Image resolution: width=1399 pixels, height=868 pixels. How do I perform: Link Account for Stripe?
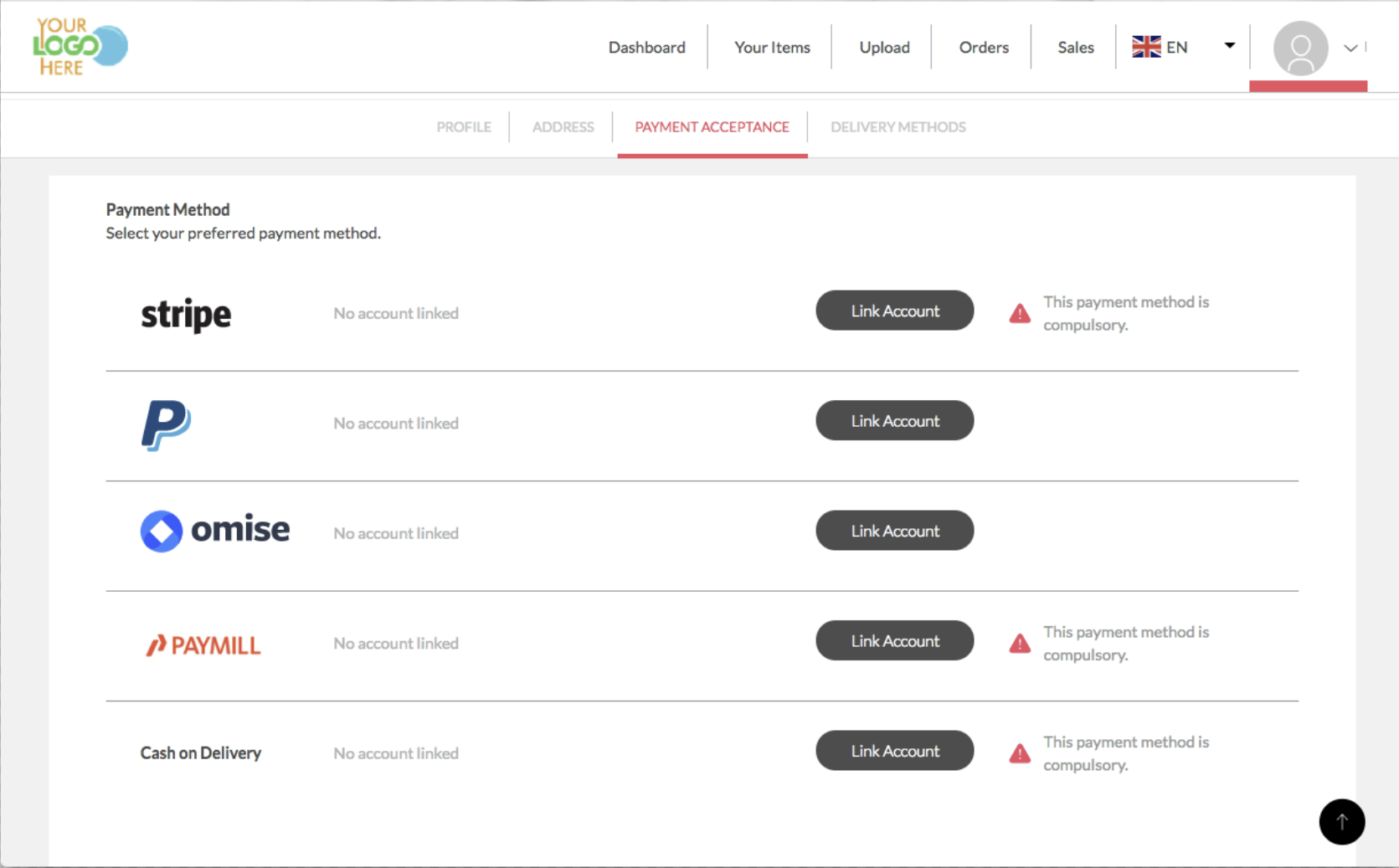895,311
